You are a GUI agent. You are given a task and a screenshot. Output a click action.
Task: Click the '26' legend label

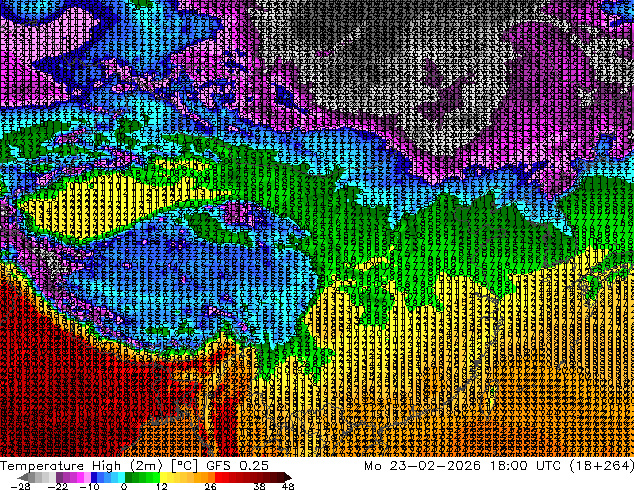pos(210,486)
